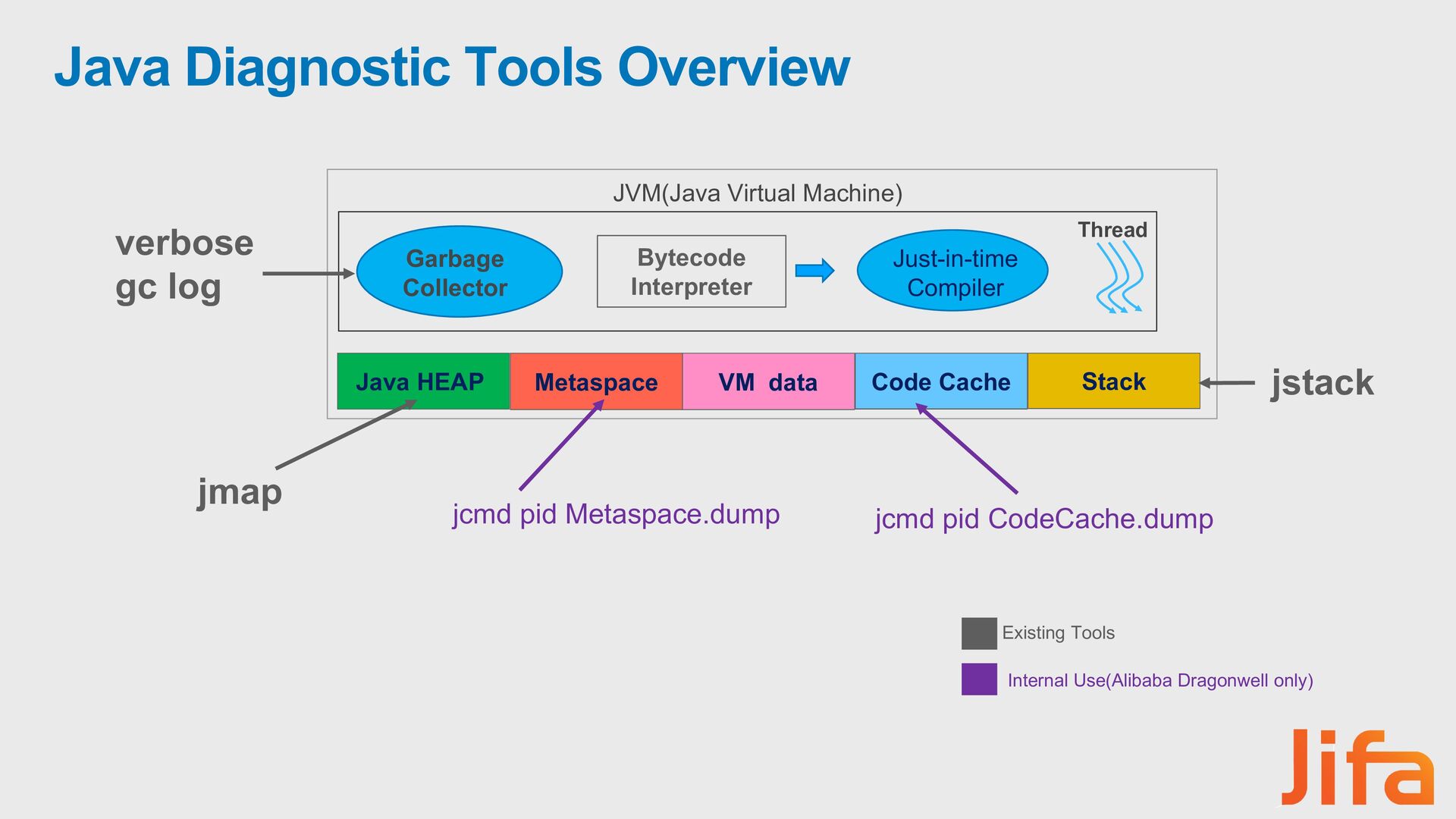Click the blue arrow between Interpreter and Compiler
1456x819 pixels.
[814, 271]
